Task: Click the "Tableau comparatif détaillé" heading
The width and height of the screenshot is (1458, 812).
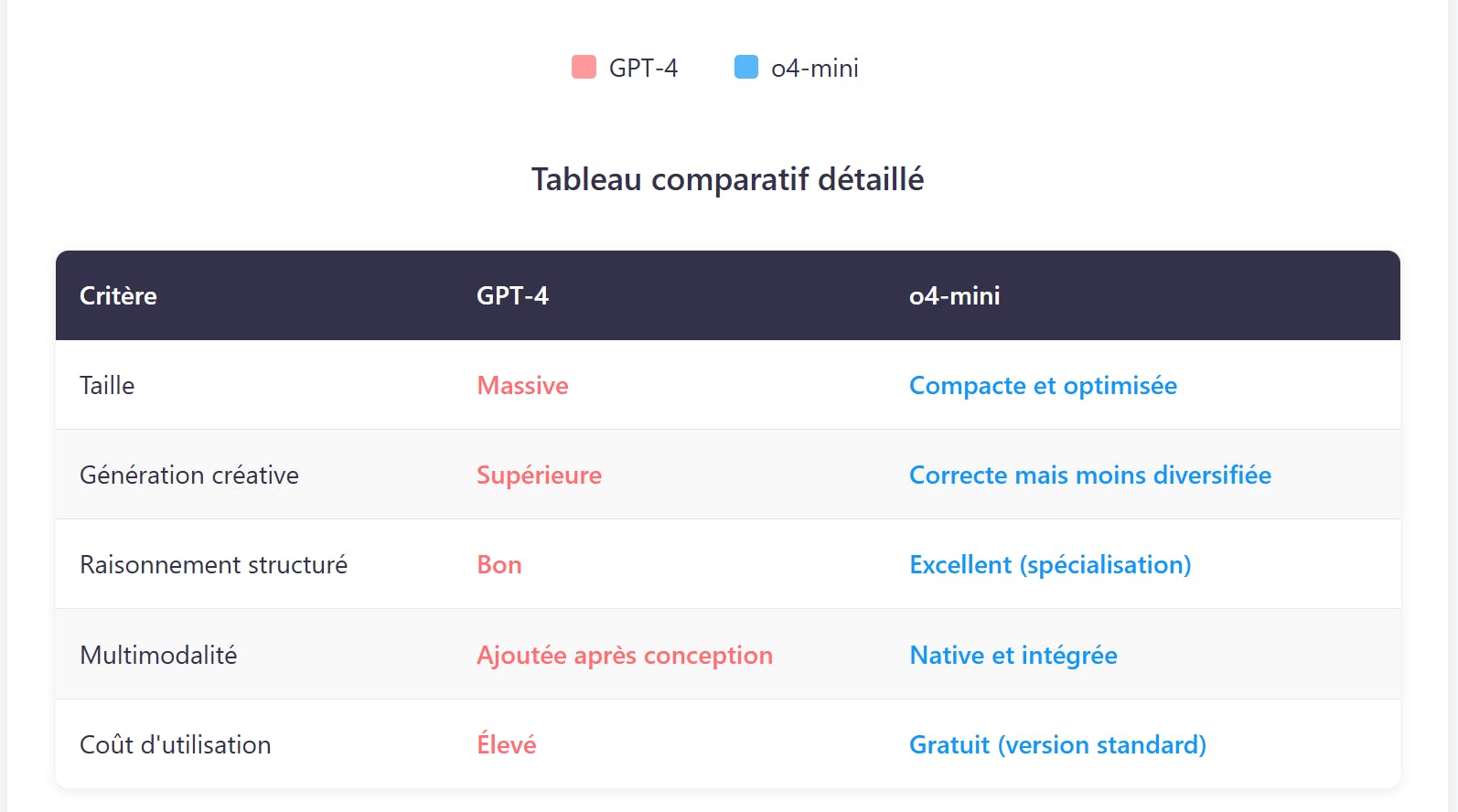Action: [x=727, y=179]
